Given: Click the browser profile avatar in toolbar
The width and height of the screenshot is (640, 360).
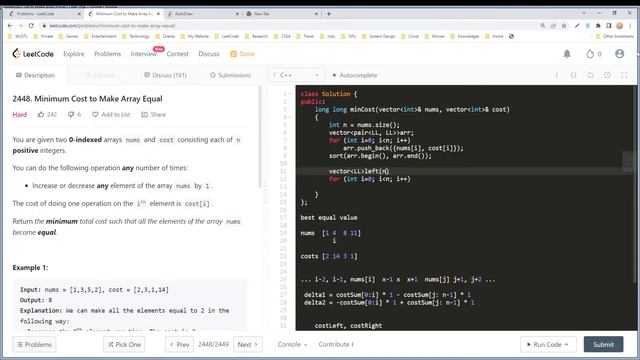Looking at the screenshot, I should pyautogui.click(x=620, y=26).
